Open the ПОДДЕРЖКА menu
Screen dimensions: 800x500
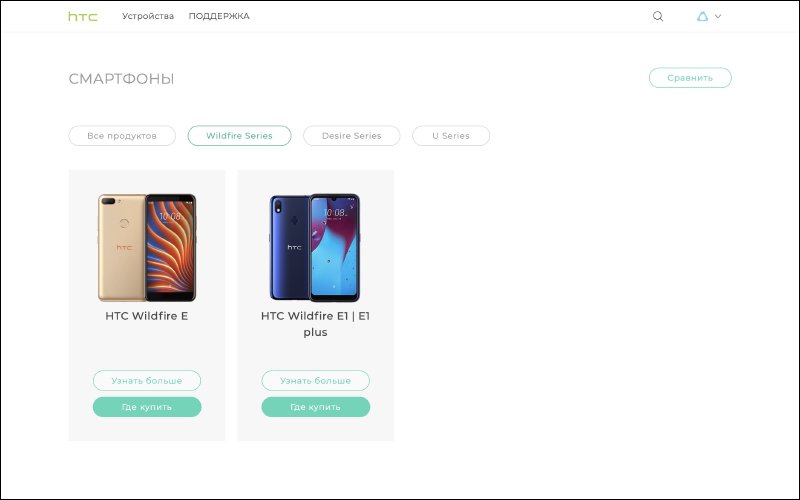coord(219,16)
